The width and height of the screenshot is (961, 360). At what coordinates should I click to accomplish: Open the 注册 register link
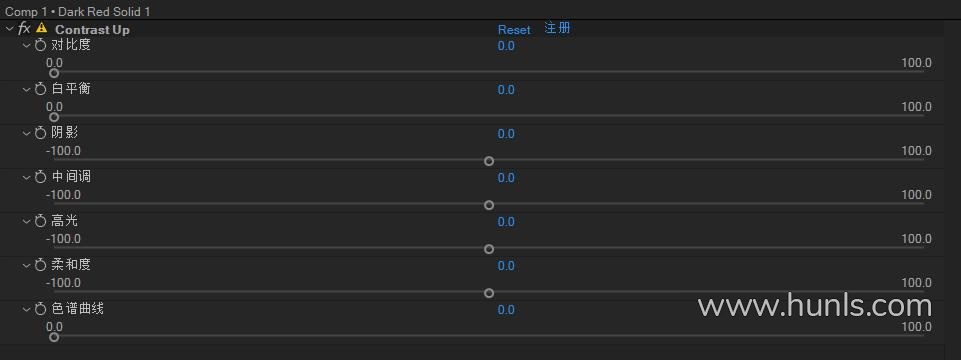click(557, 28)
